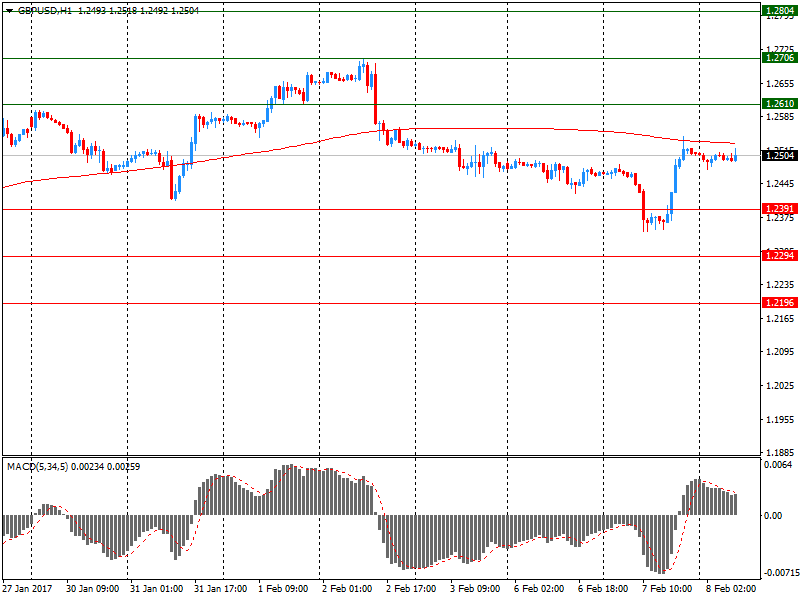Select the 1.2804 green resistance level label
This screenshot has width=800, height=600.
point(780,11)
